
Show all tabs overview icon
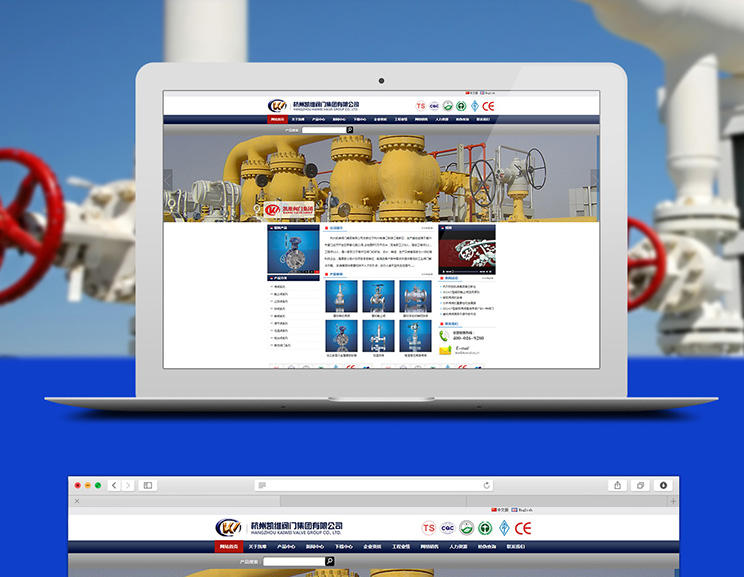coord(640,485)
